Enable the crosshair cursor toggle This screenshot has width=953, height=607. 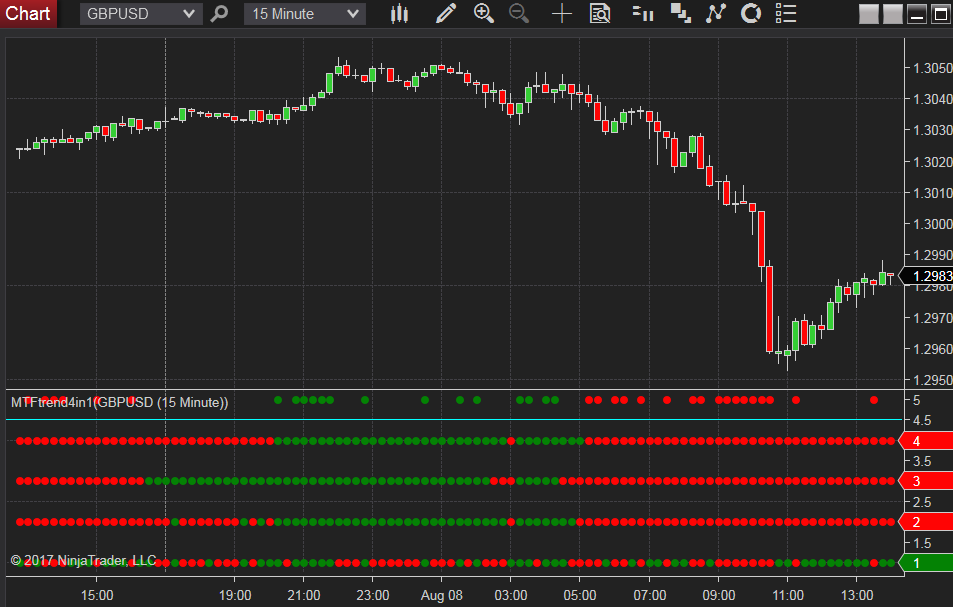(x=561, y=14)
